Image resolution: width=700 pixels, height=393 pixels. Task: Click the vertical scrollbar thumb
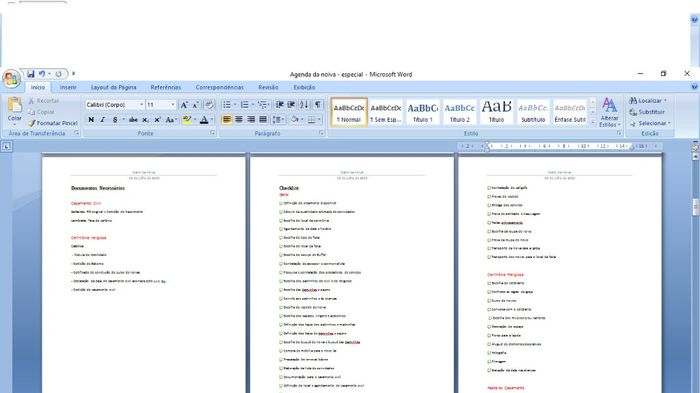pyautogui.click(x=696, y=207)
